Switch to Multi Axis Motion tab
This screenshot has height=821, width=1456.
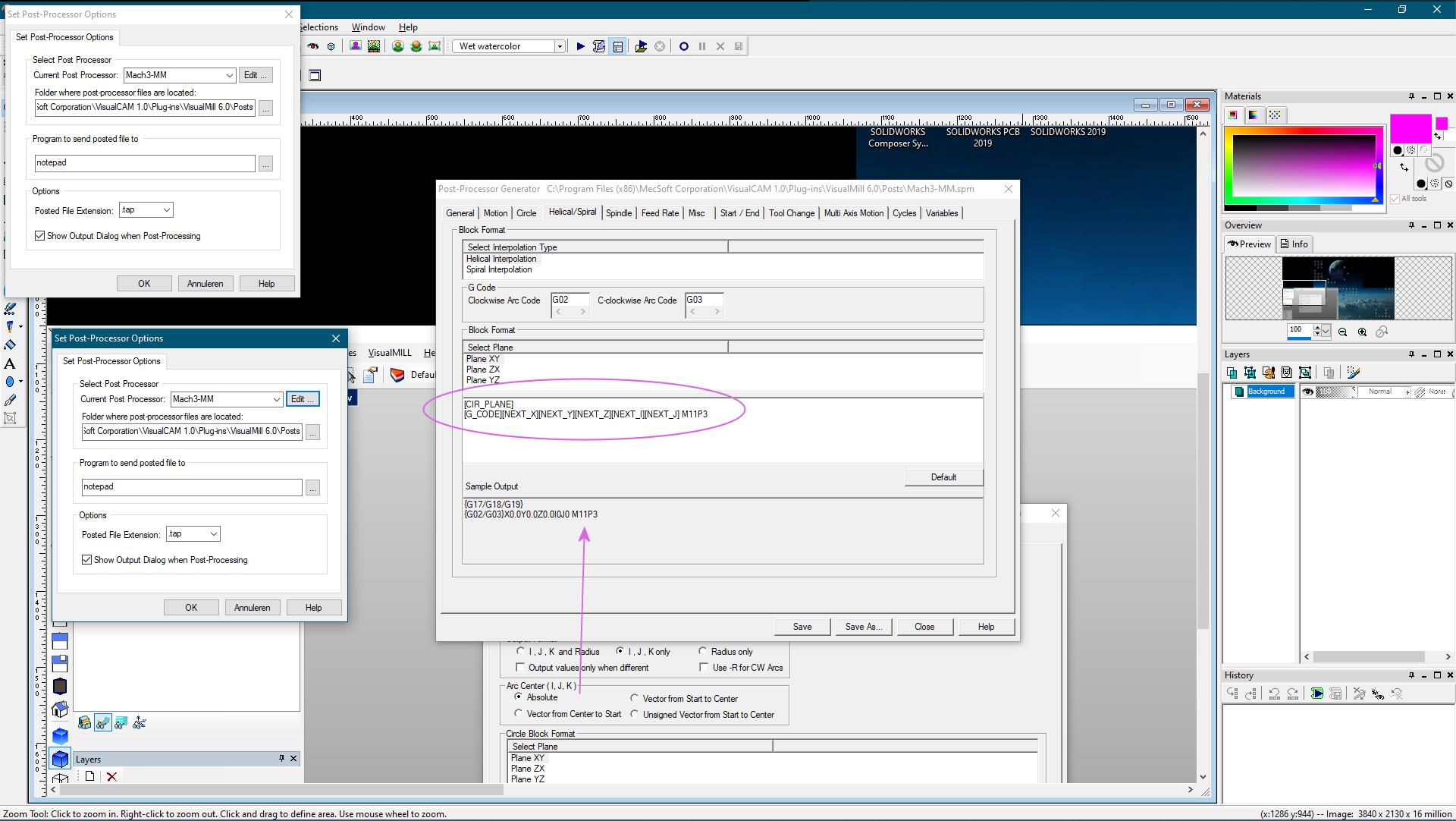(854, 213)
